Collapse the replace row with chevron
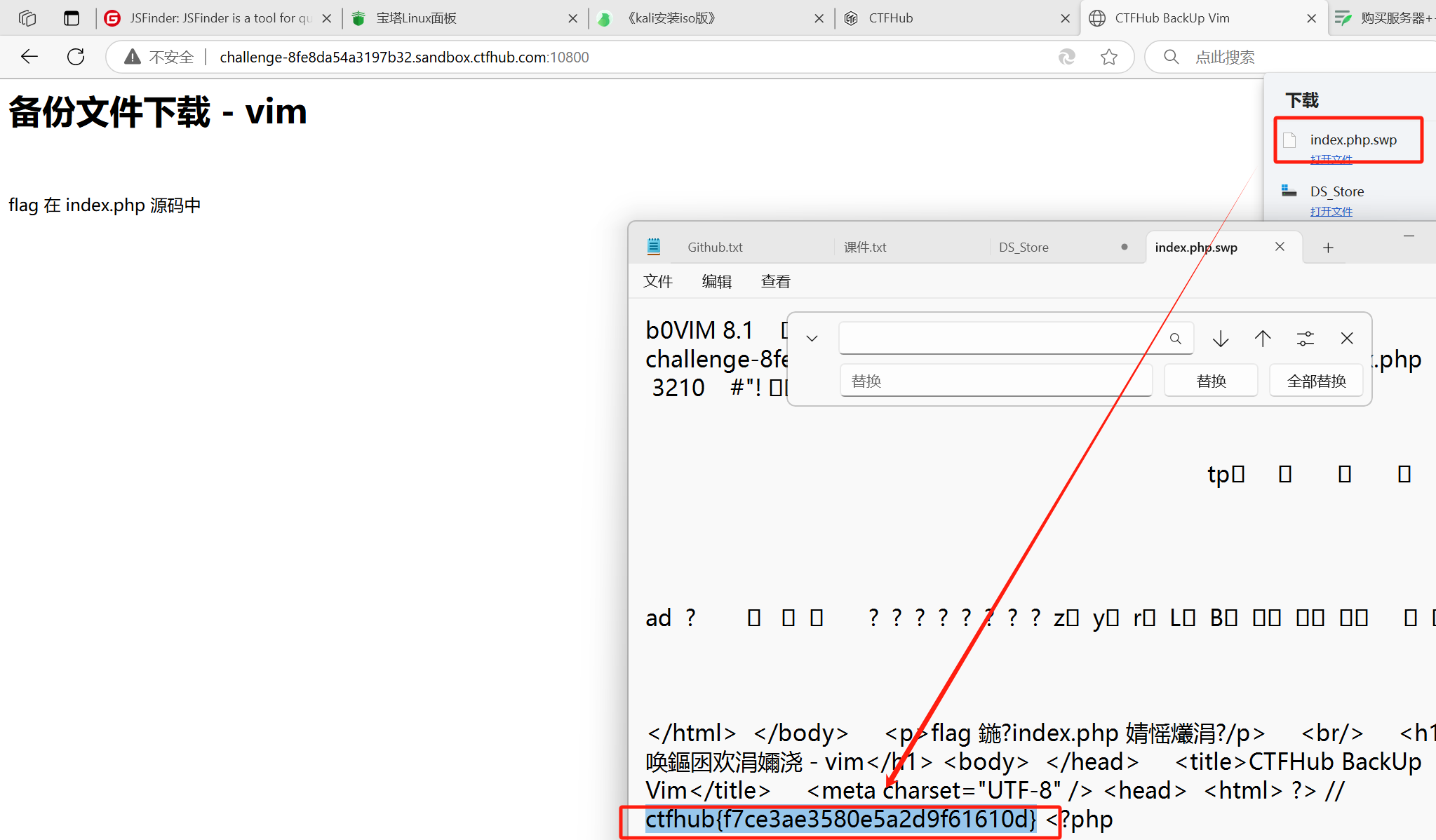 coord(812,339)
